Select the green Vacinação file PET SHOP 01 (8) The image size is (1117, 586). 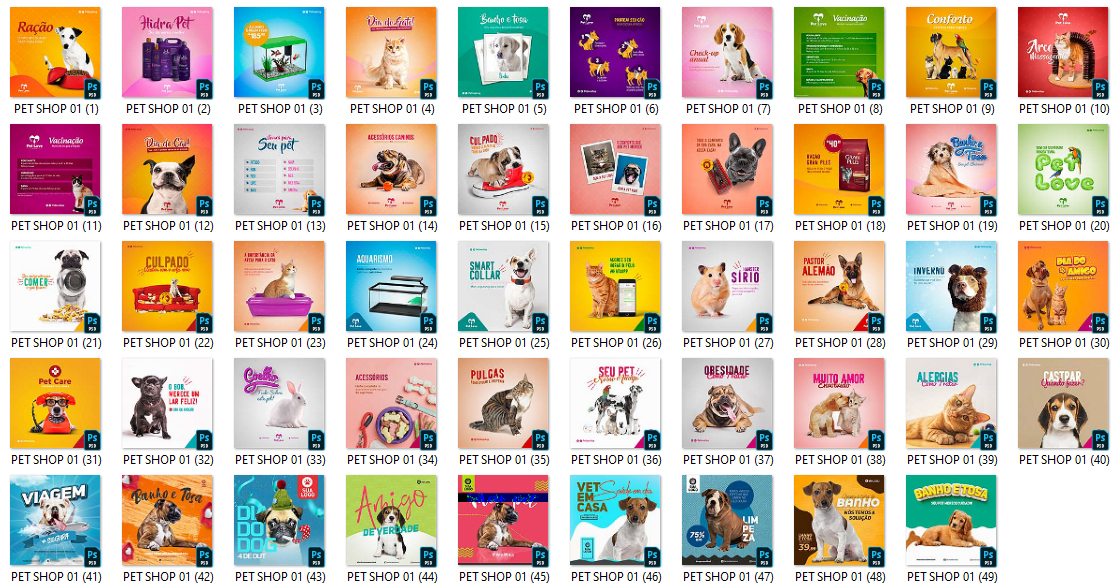coord(839,52)
